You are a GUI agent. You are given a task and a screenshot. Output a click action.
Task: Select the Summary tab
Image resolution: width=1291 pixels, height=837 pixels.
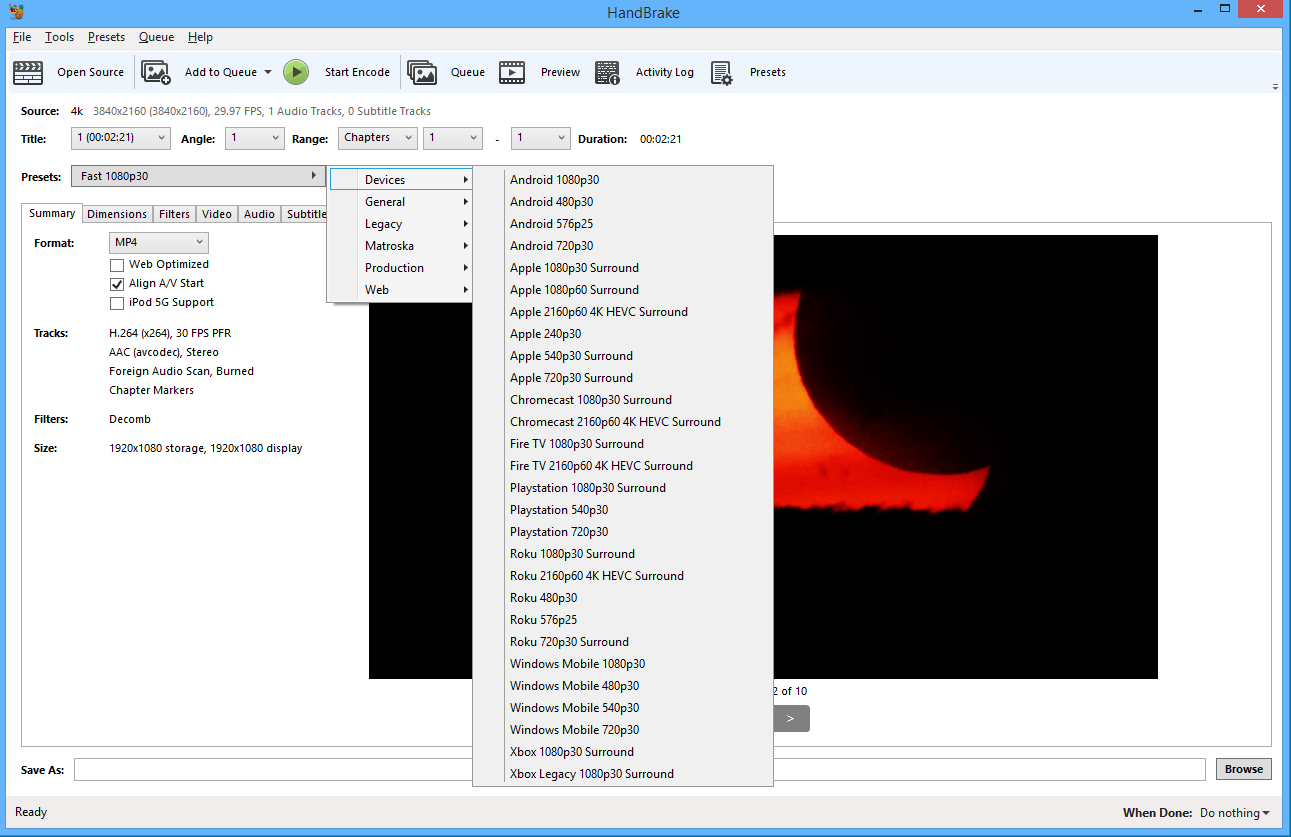pos(51,213)
